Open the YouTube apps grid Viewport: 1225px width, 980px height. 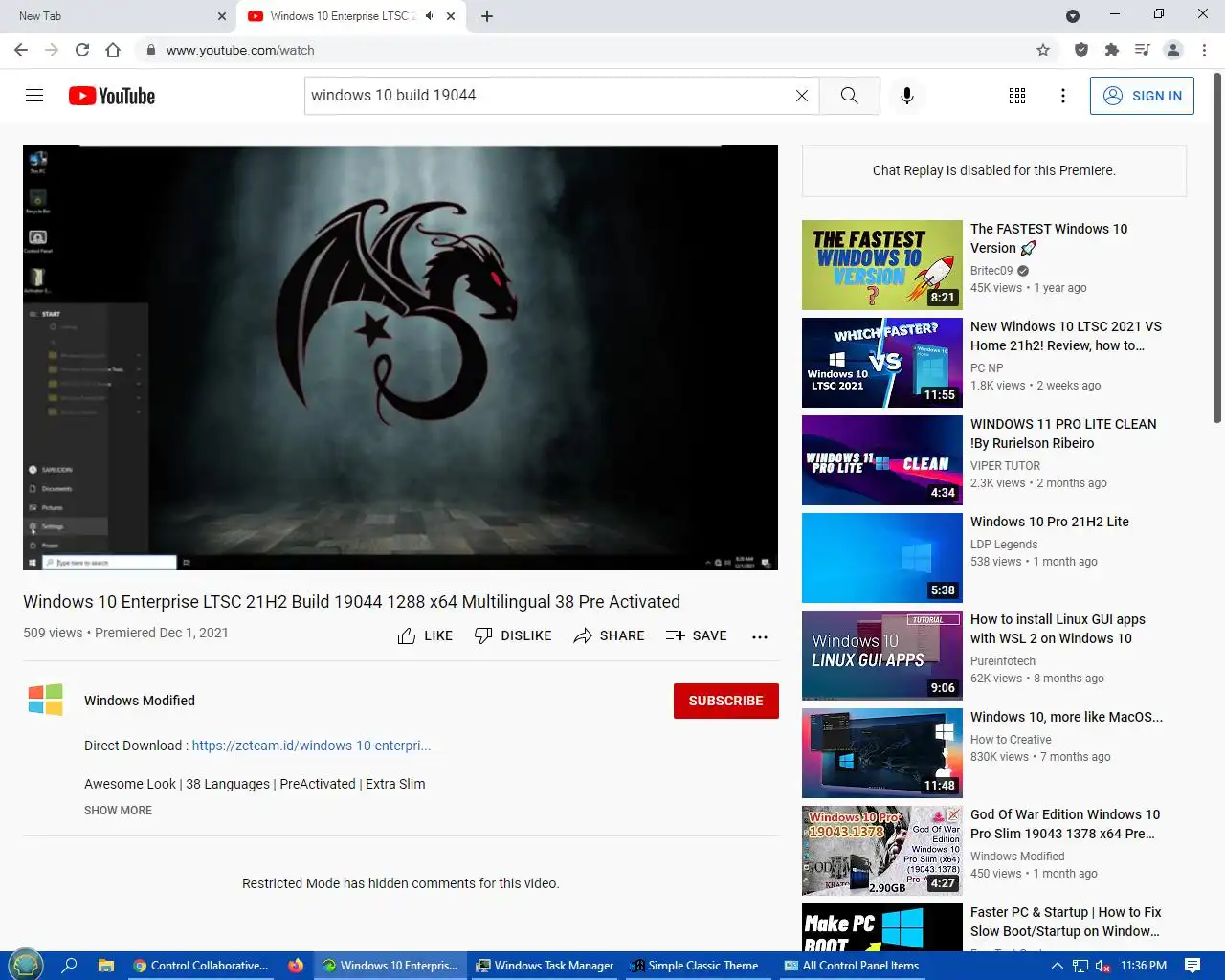1017,96
